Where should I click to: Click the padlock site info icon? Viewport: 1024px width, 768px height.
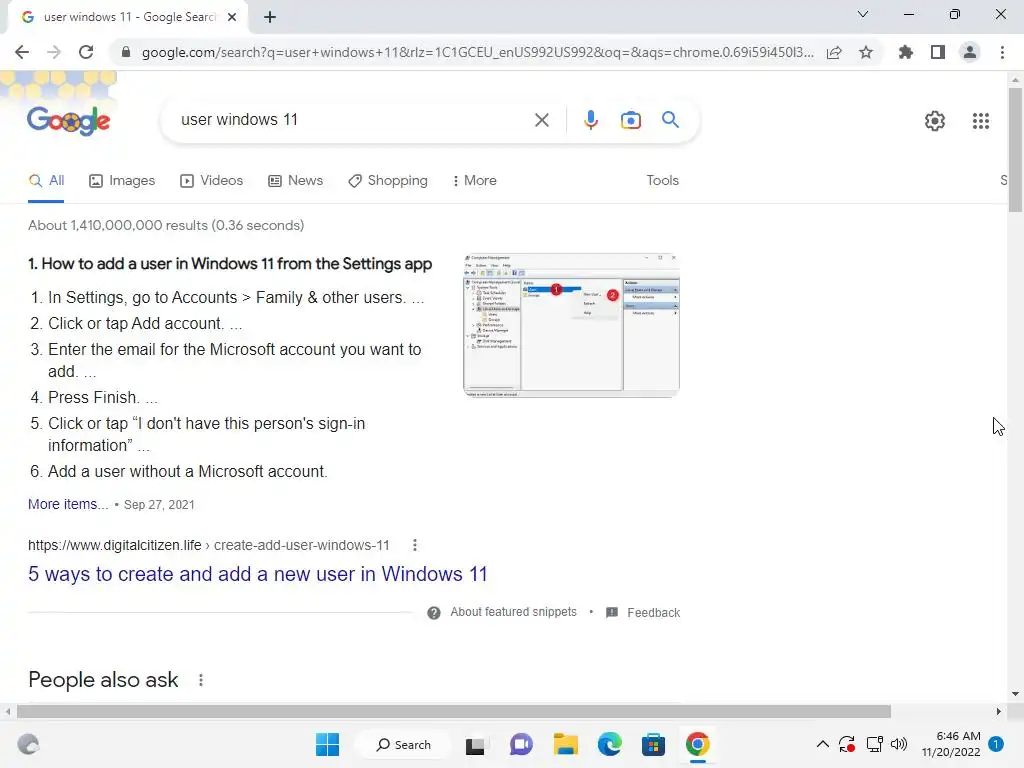126,52
